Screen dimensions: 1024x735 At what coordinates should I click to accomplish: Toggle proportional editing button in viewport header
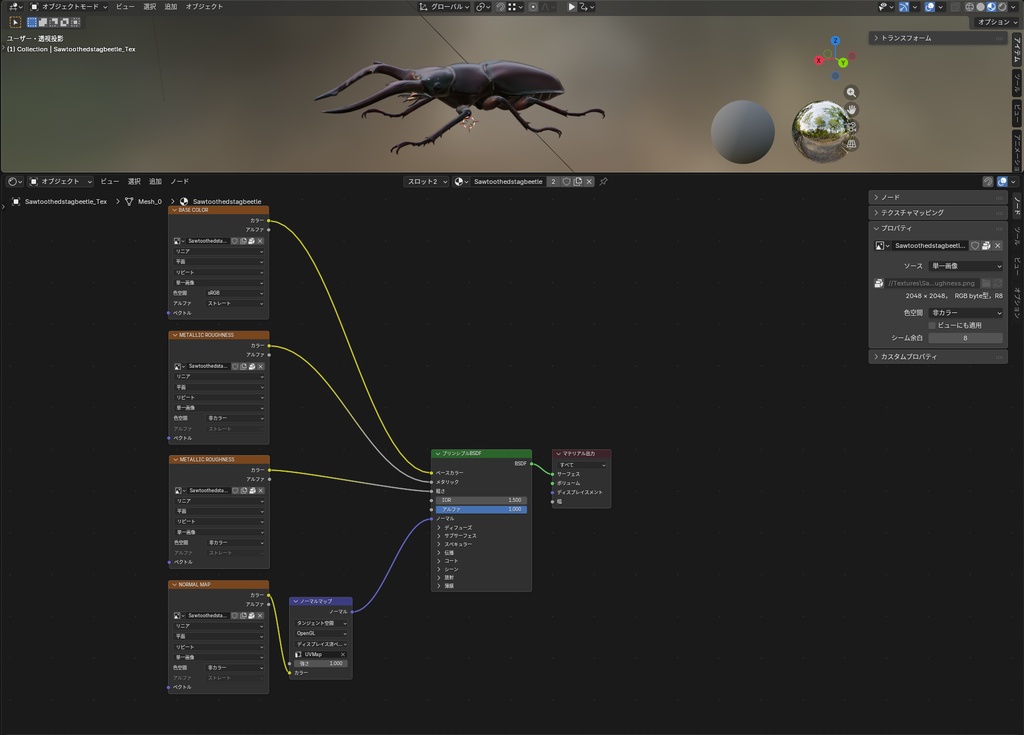(x=533, y=7)
